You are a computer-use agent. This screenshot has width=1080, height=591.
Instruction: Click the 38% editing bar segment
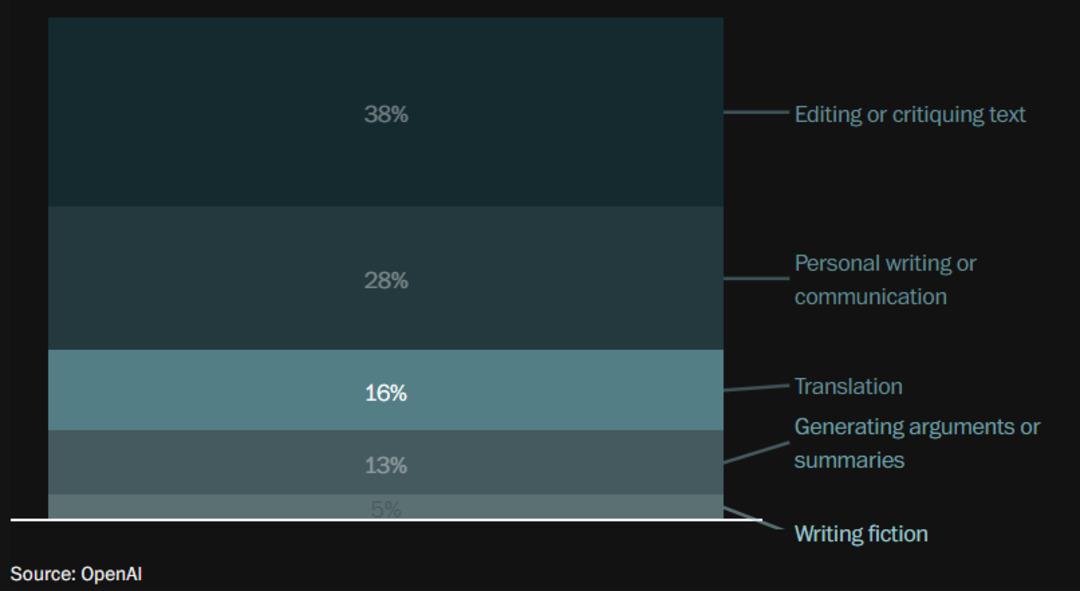coord(386,112)
